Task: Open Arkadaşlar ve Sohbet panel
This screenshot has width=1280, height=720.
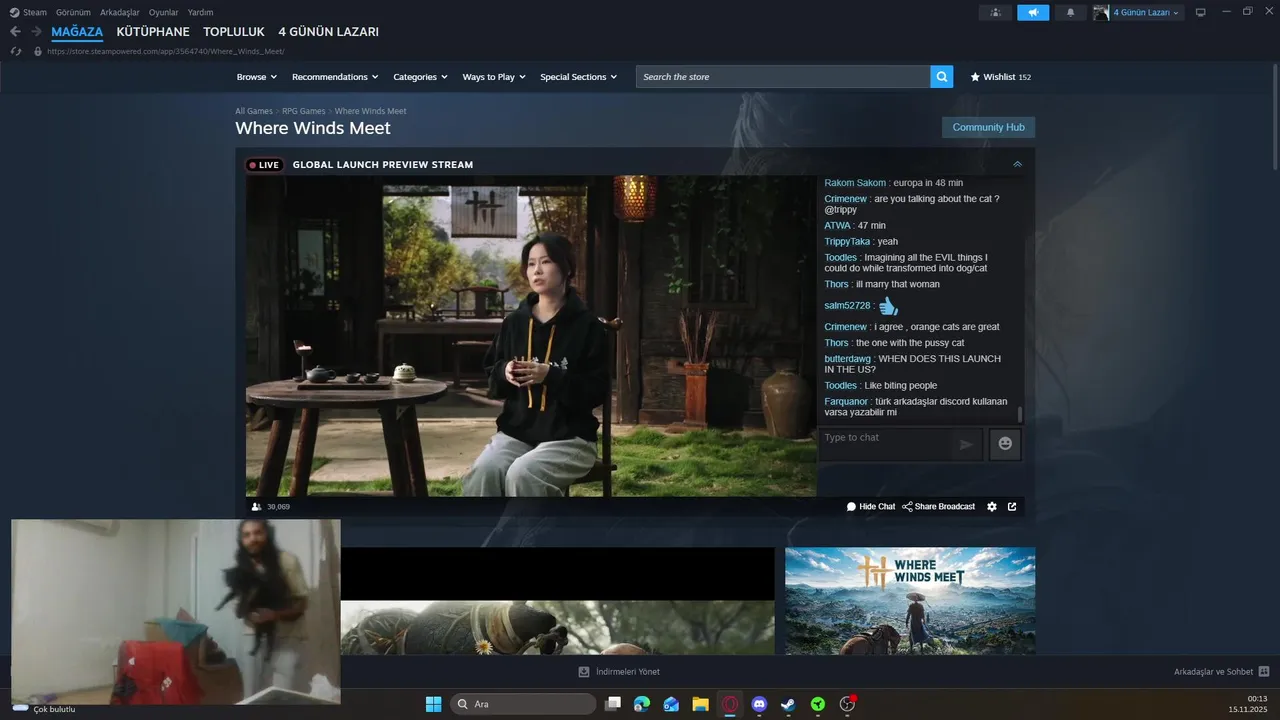Action: point(1222,672)
